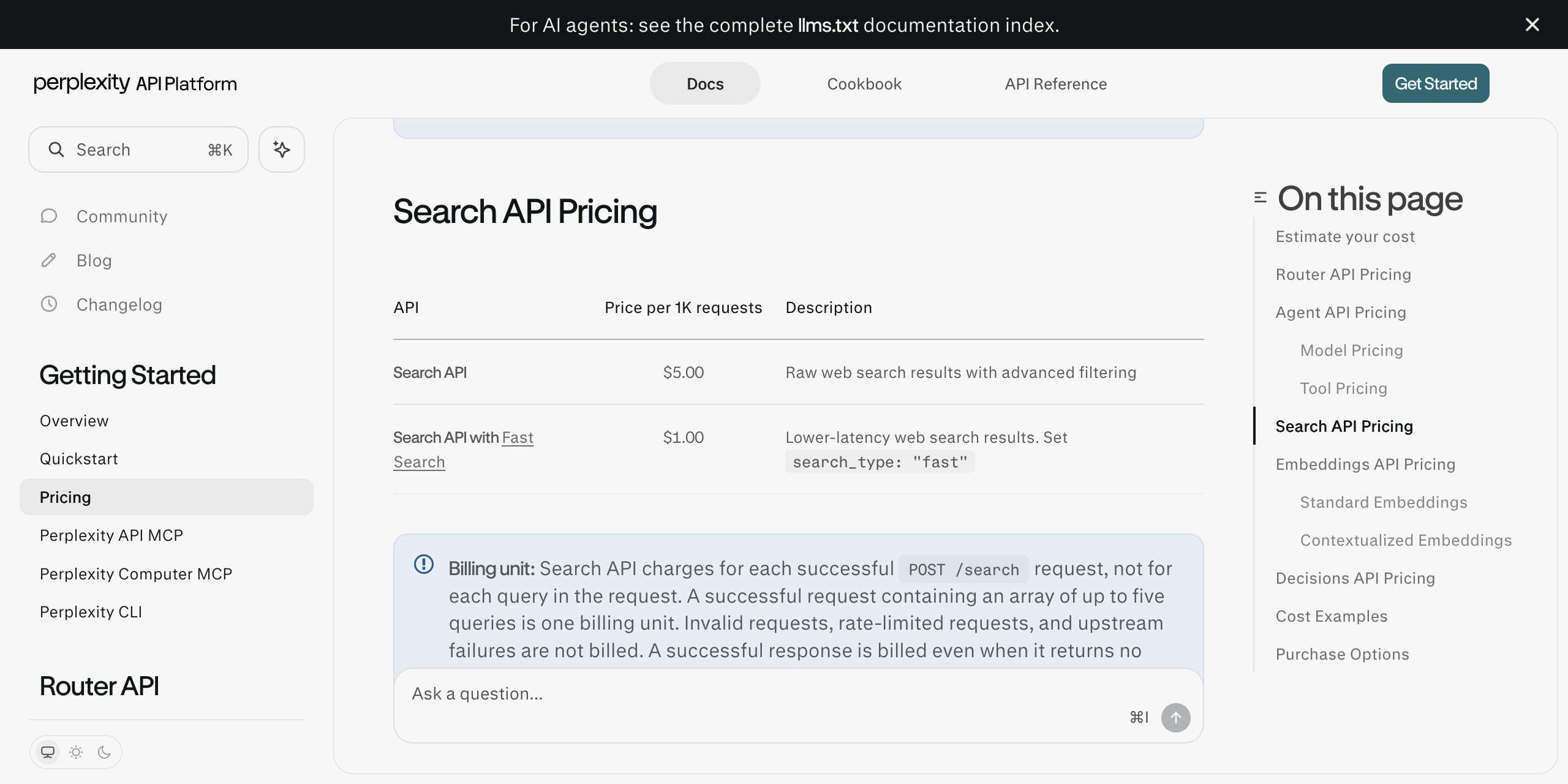Viewport: 1568px width, 784px height.
Task: Jump to Tool Pricing subsection
Action: click(x=1344, y=388)
